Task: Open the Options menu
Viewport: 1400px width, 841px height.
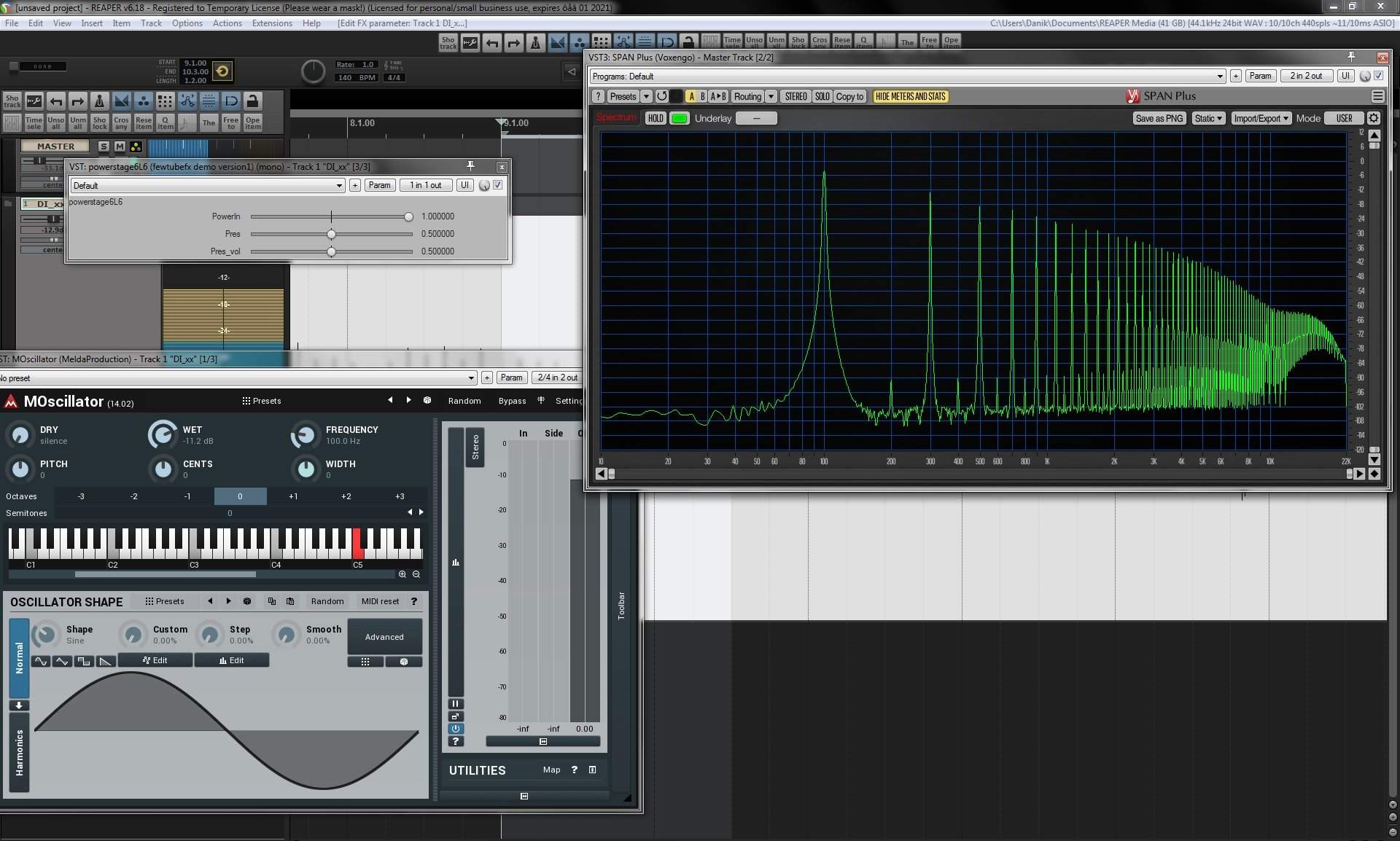Action: [187, 23]
